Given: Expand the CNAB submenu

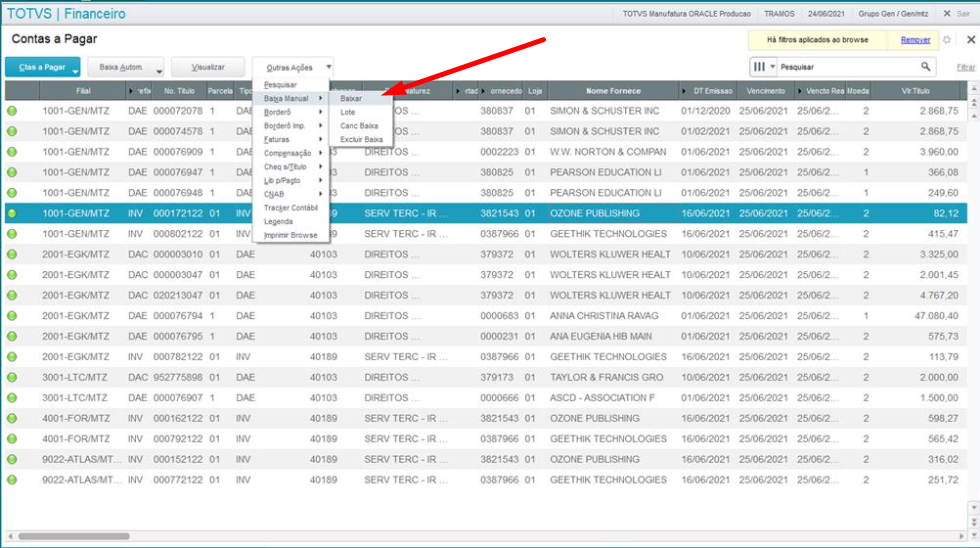Looking at the screenshot, I should (291, 194).
